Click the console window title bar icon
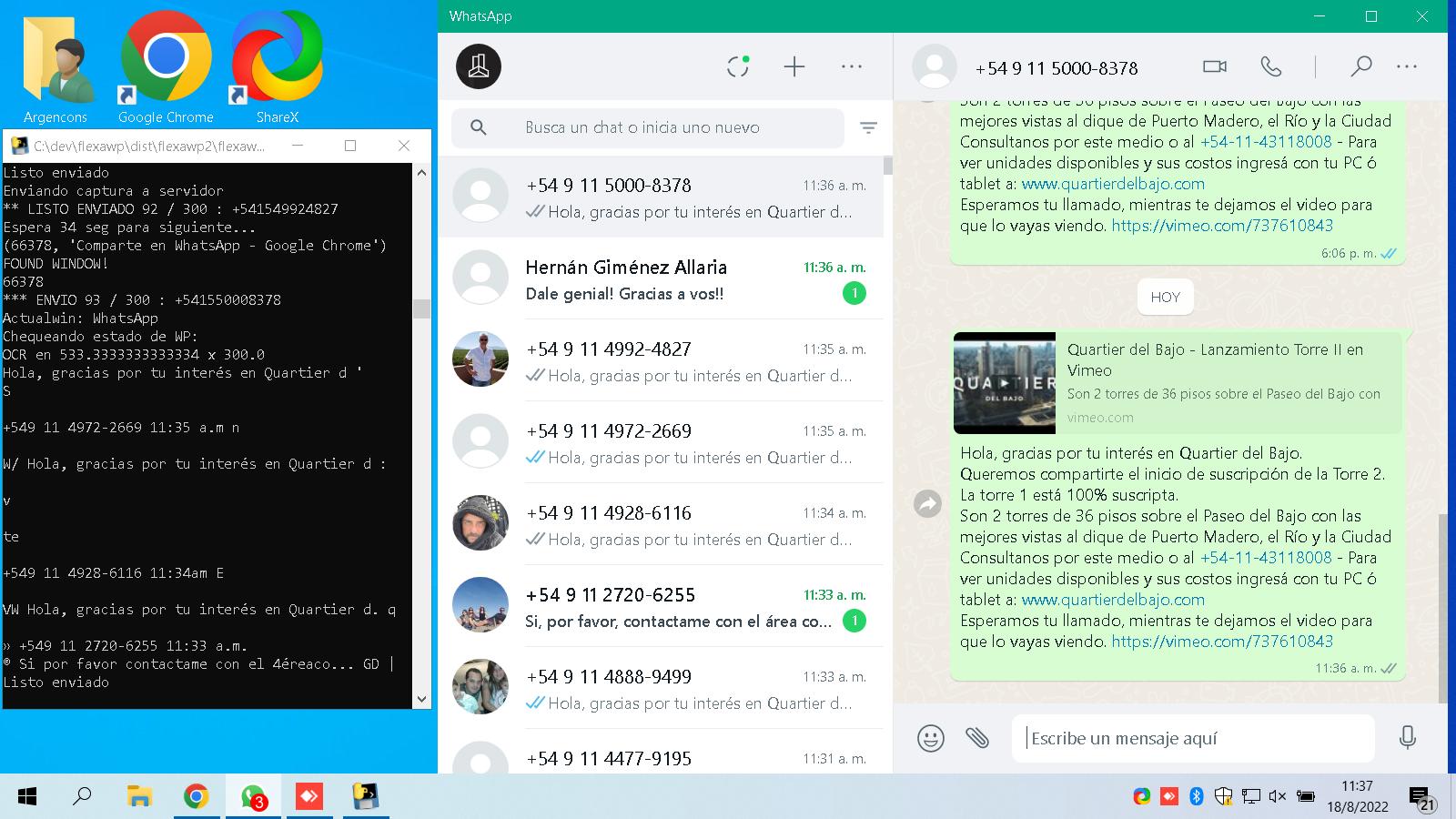This screenshot has height=819, width=1456. tap(18, 146)
